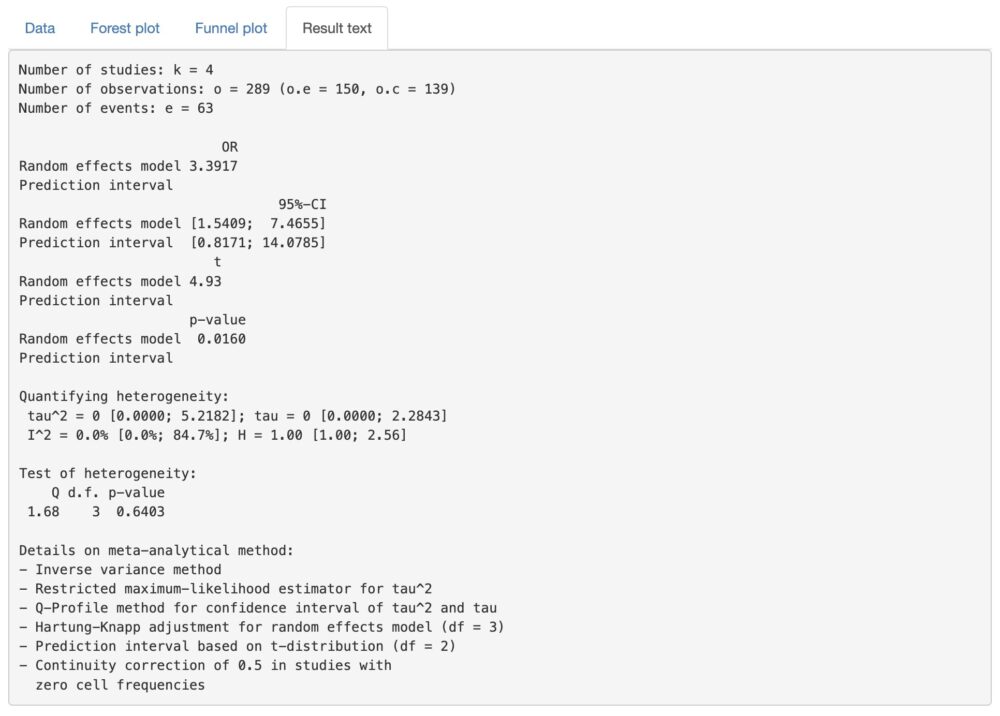The width and height of the screenshot is (1000, 716).
Task: Click 'Details on meta-analytical method:' heading
Action: coord(156,550)
